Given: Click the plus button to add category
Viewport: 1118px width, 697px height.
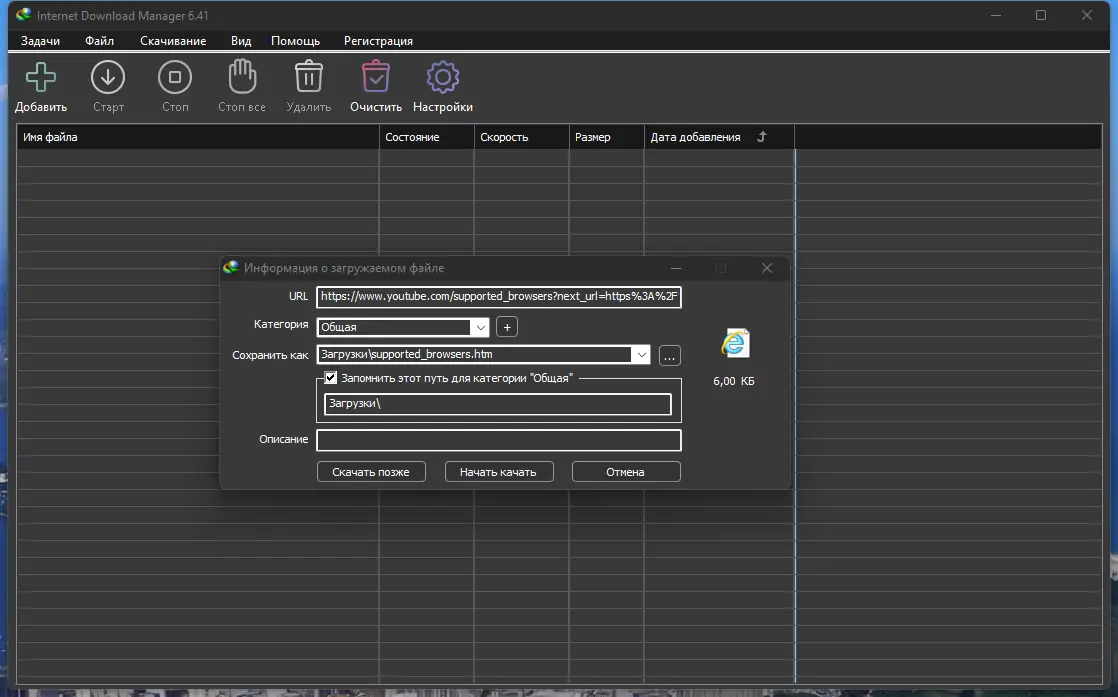Looking at the screenshot, I should point(507,327).
